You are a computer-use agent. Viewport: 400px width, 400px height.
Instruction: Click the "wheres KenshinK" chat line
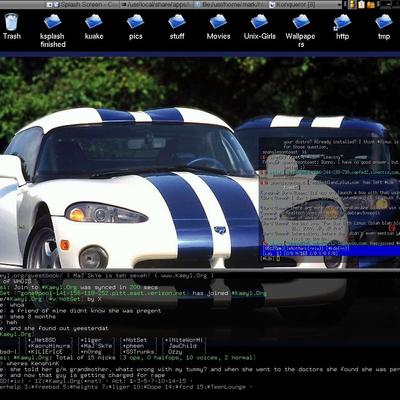33,363
